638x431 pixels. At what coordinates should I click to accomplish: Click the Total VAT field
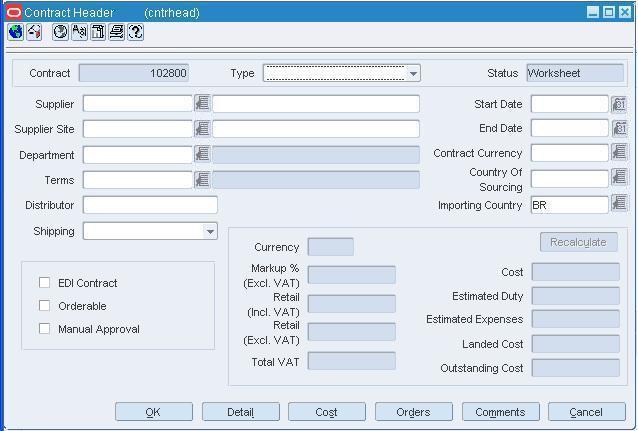pos(352,361)
